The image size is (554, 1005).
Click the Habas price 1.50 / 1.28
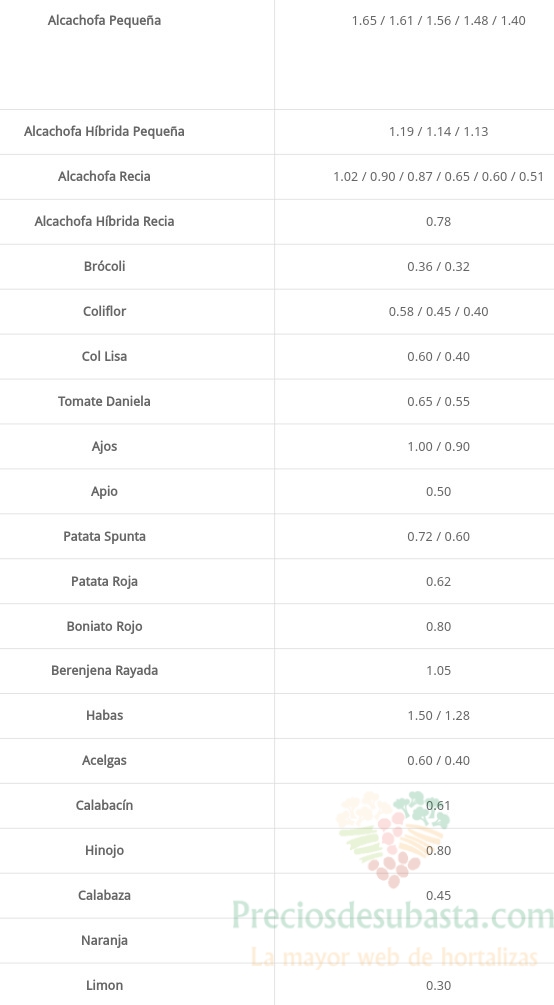click(439, 715)
